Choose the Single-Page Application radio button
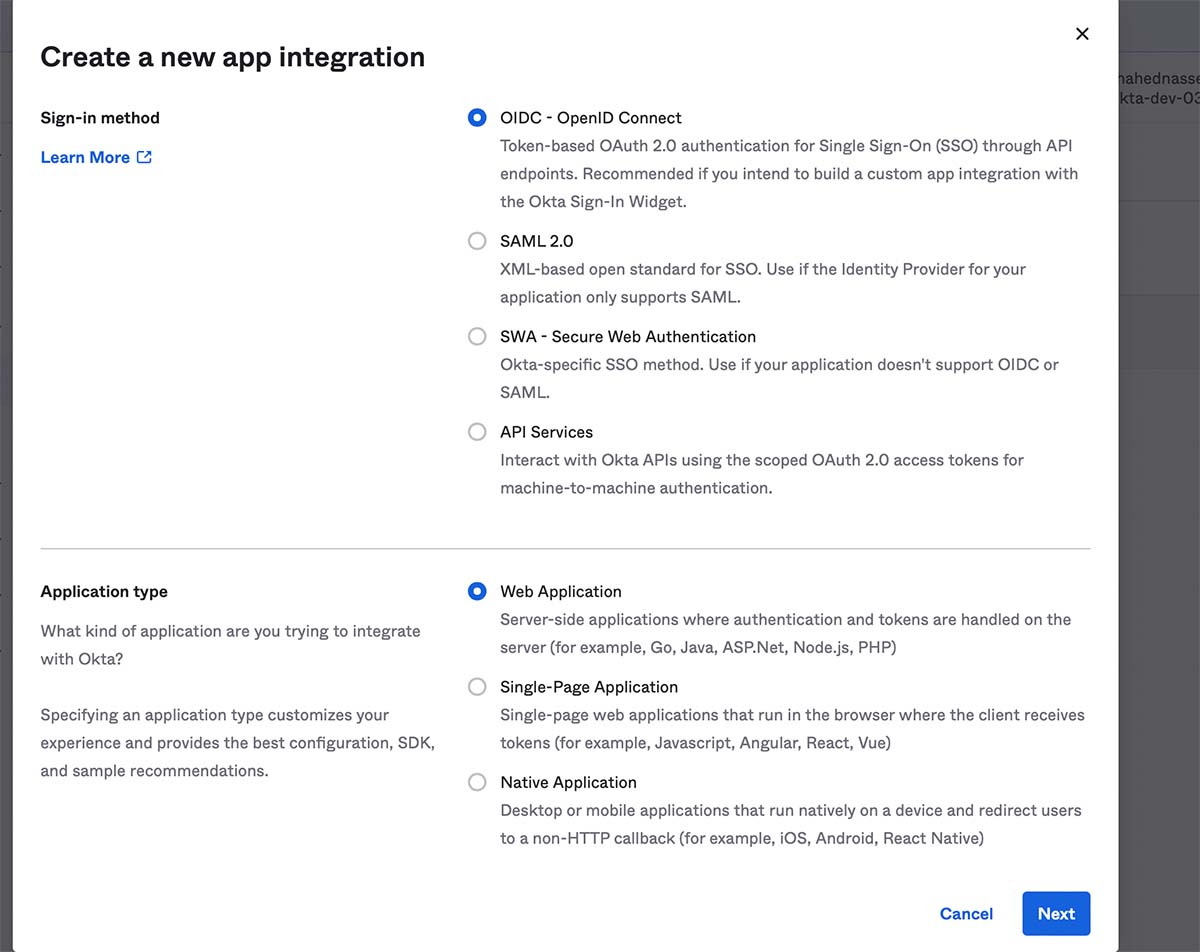1200x952 pixels. pyautogui.click(x=477, y=687)
